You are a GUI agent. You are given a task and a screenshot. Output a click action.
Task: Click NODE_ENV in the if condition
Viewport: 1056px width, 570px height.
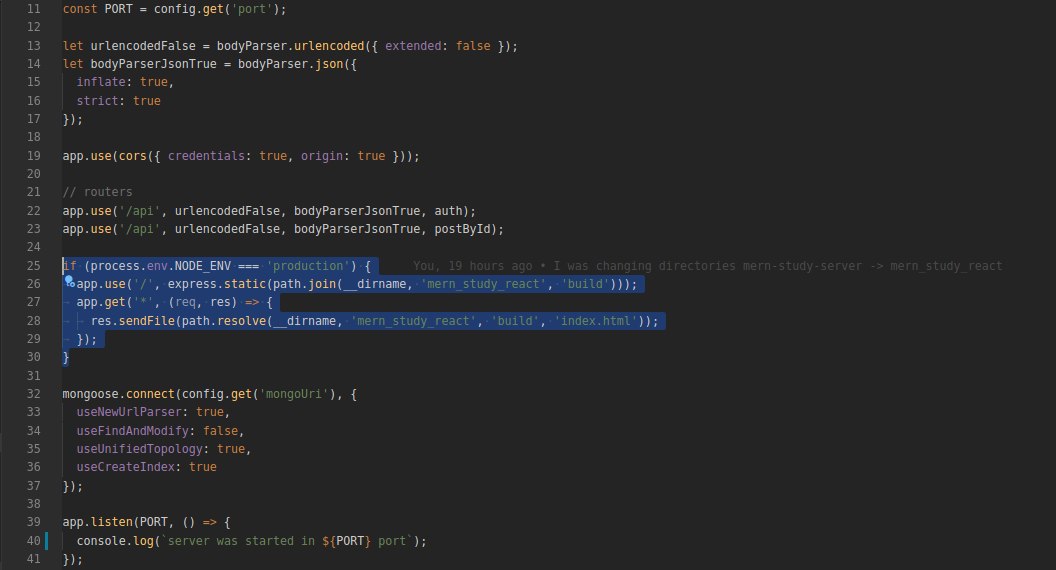pyautogui.click(x=203, y=265)
